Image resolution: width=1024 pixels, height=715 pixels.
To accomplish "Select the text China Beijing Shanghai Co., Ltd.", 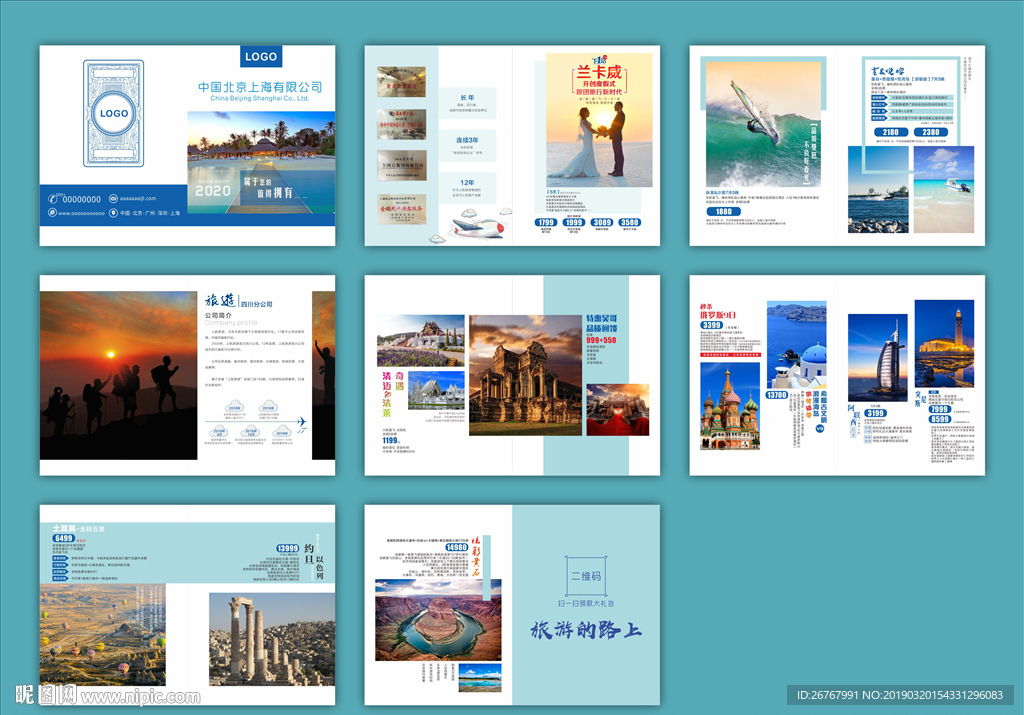I will pyautogui.click(x=259, y=99).
